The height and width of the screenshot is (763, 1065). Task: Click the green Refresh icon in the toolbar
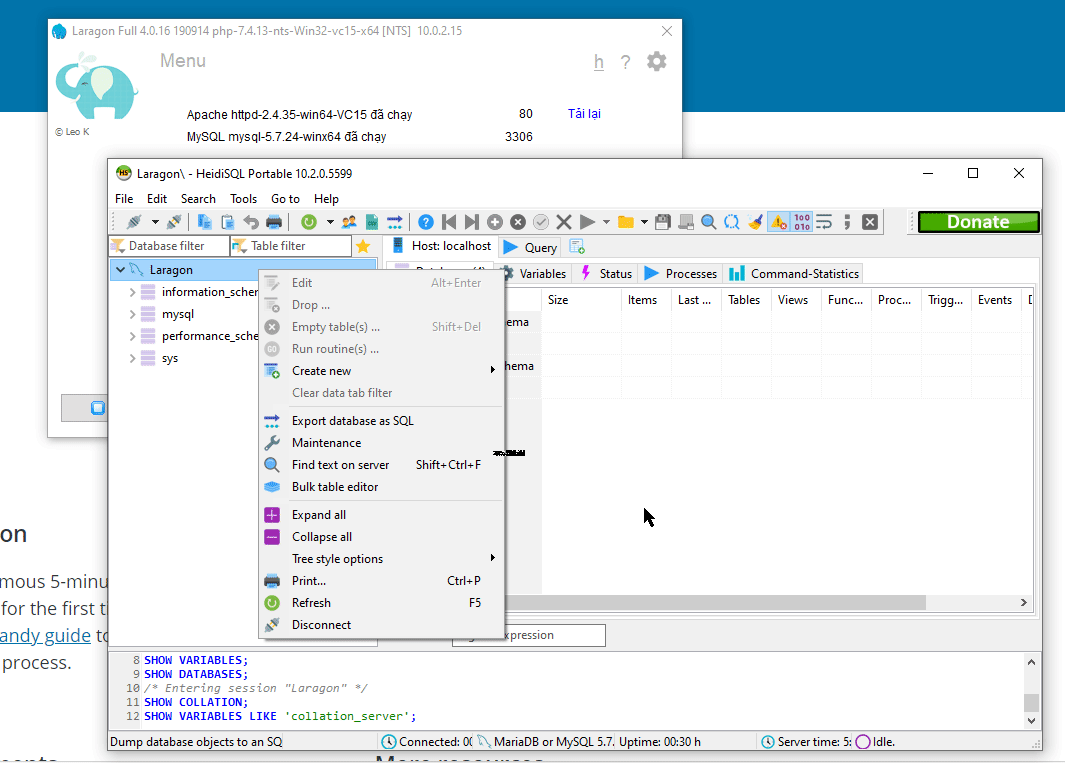pos(309,221)
